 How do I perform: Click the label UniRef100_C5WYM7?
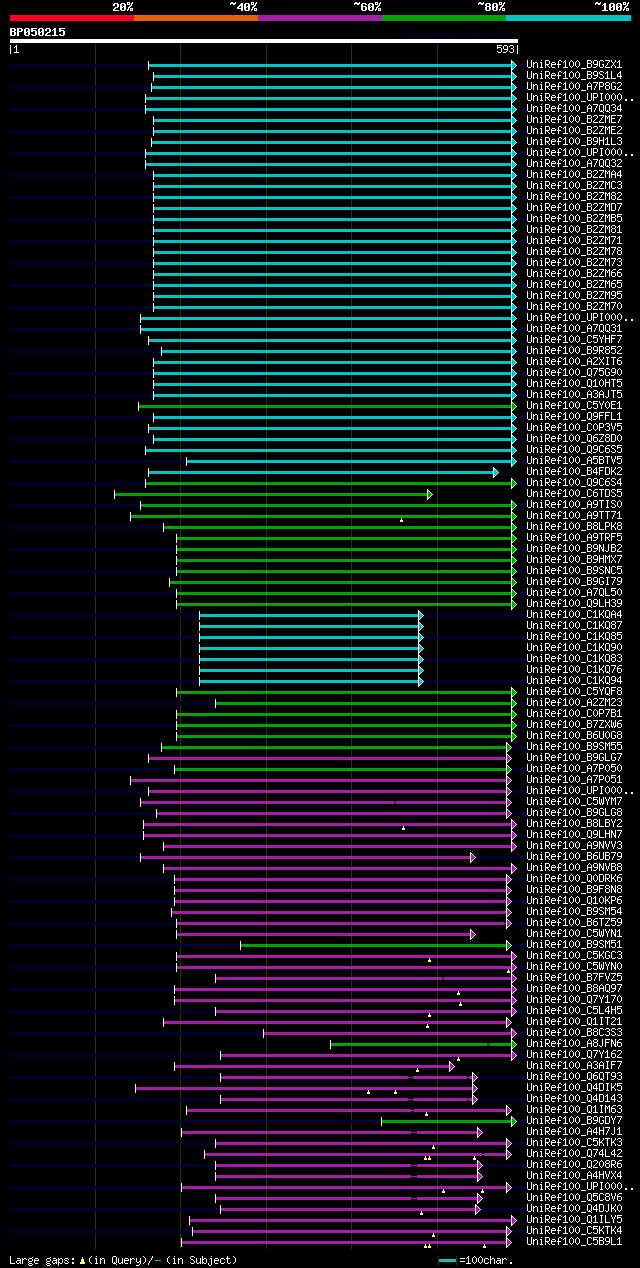575,802
